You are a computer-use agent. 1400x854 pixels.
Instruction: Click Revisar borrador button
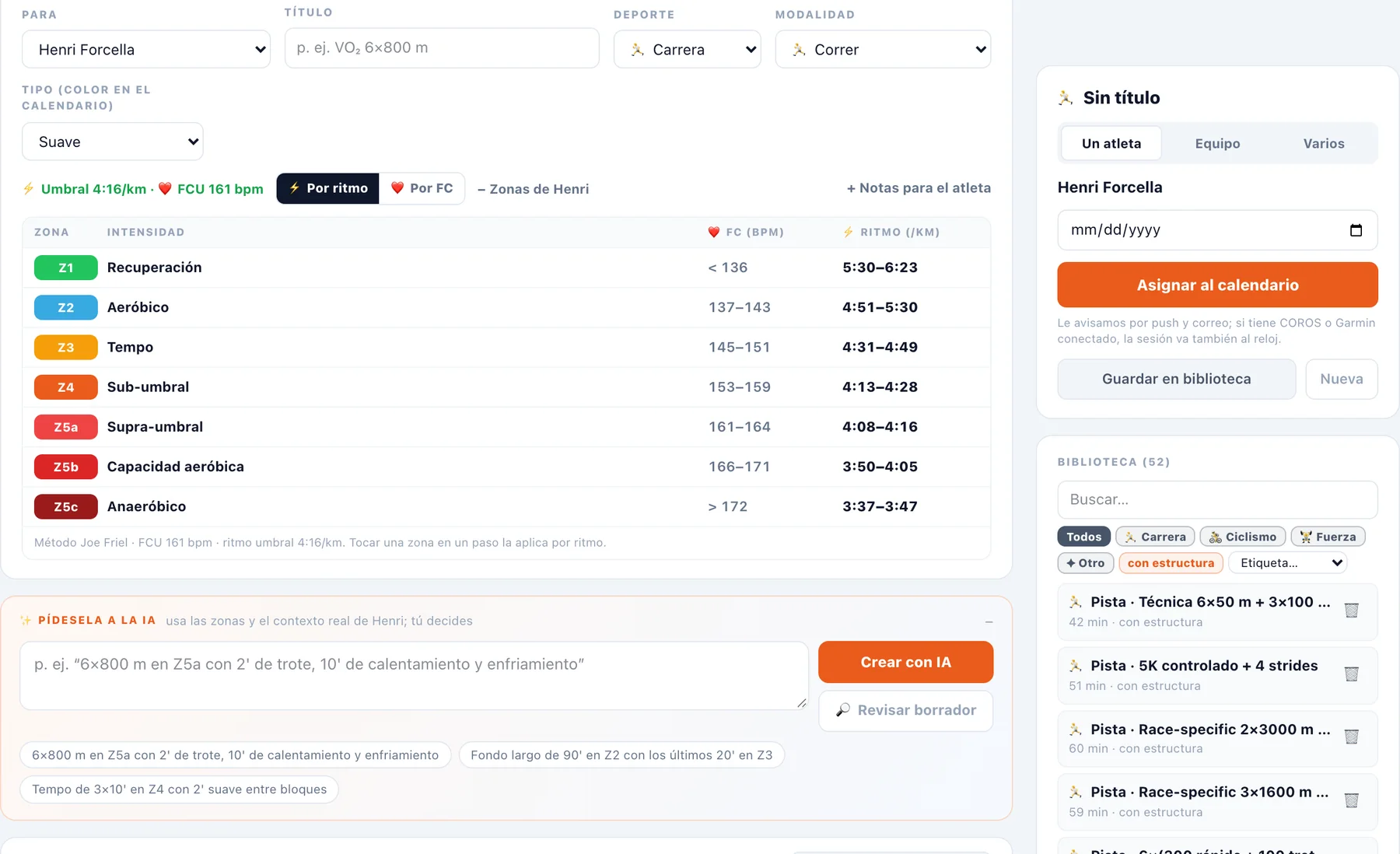point(905,710)
